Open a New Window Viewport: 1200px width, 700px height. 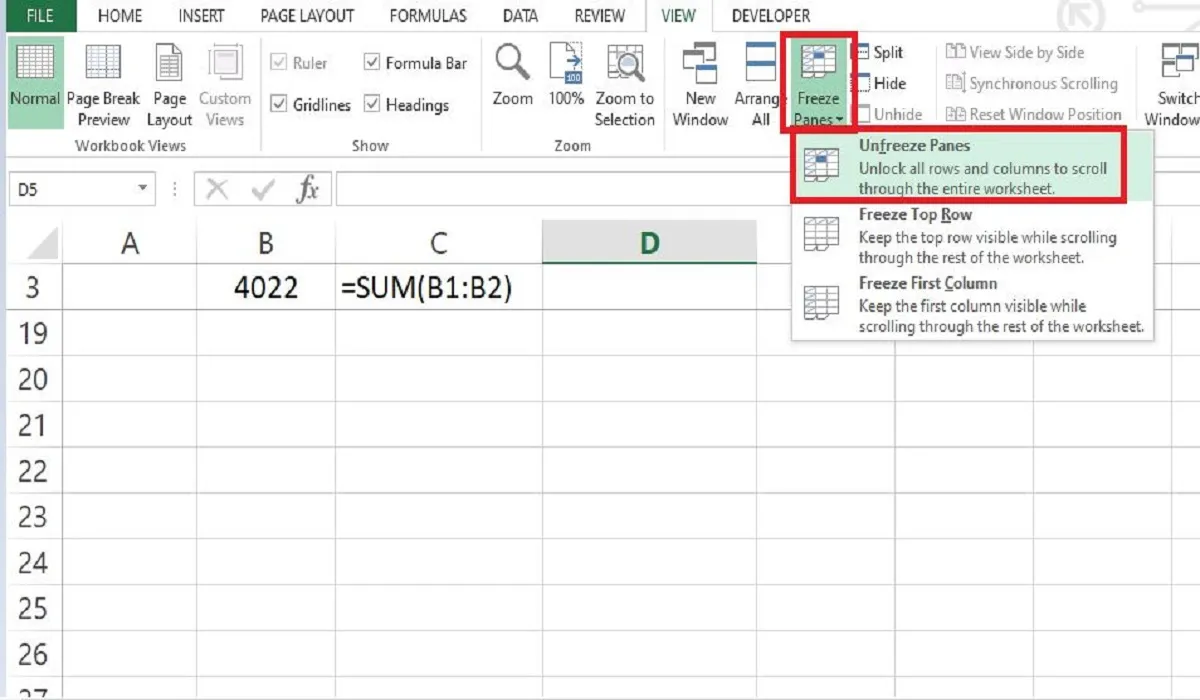pos(700,86)
